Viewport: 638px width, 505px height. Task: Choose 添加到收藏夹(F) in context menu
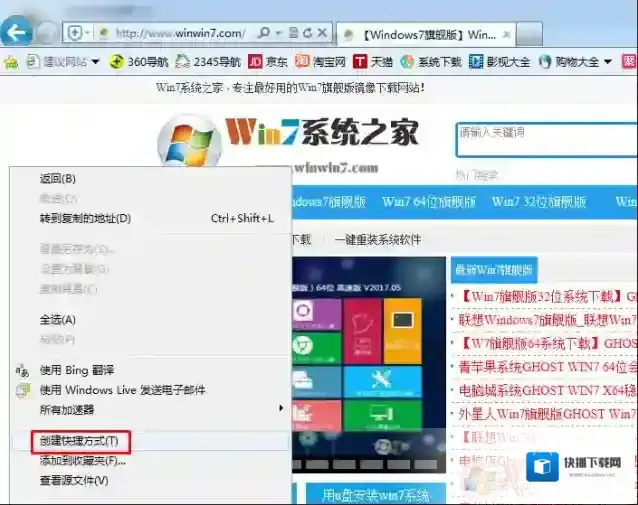(x=83, y=461)
